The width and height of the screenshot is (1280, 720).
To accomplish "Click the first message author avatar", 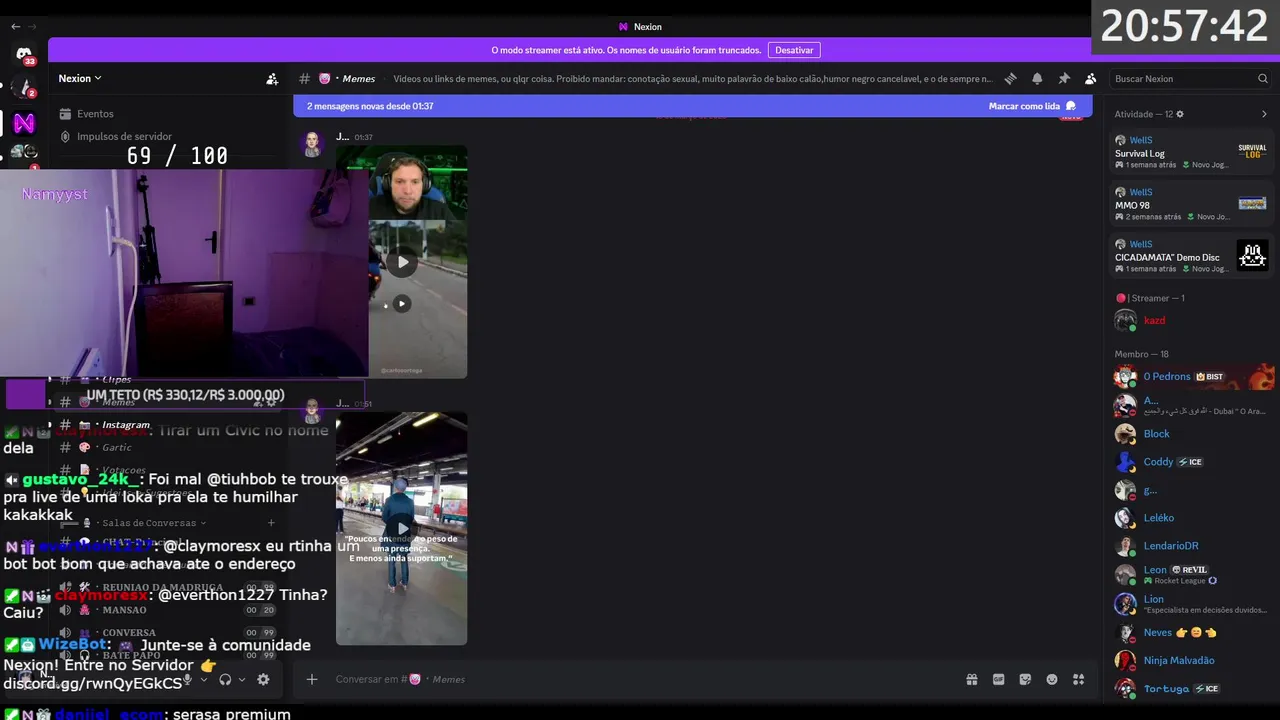I will [x=313, y=144].
